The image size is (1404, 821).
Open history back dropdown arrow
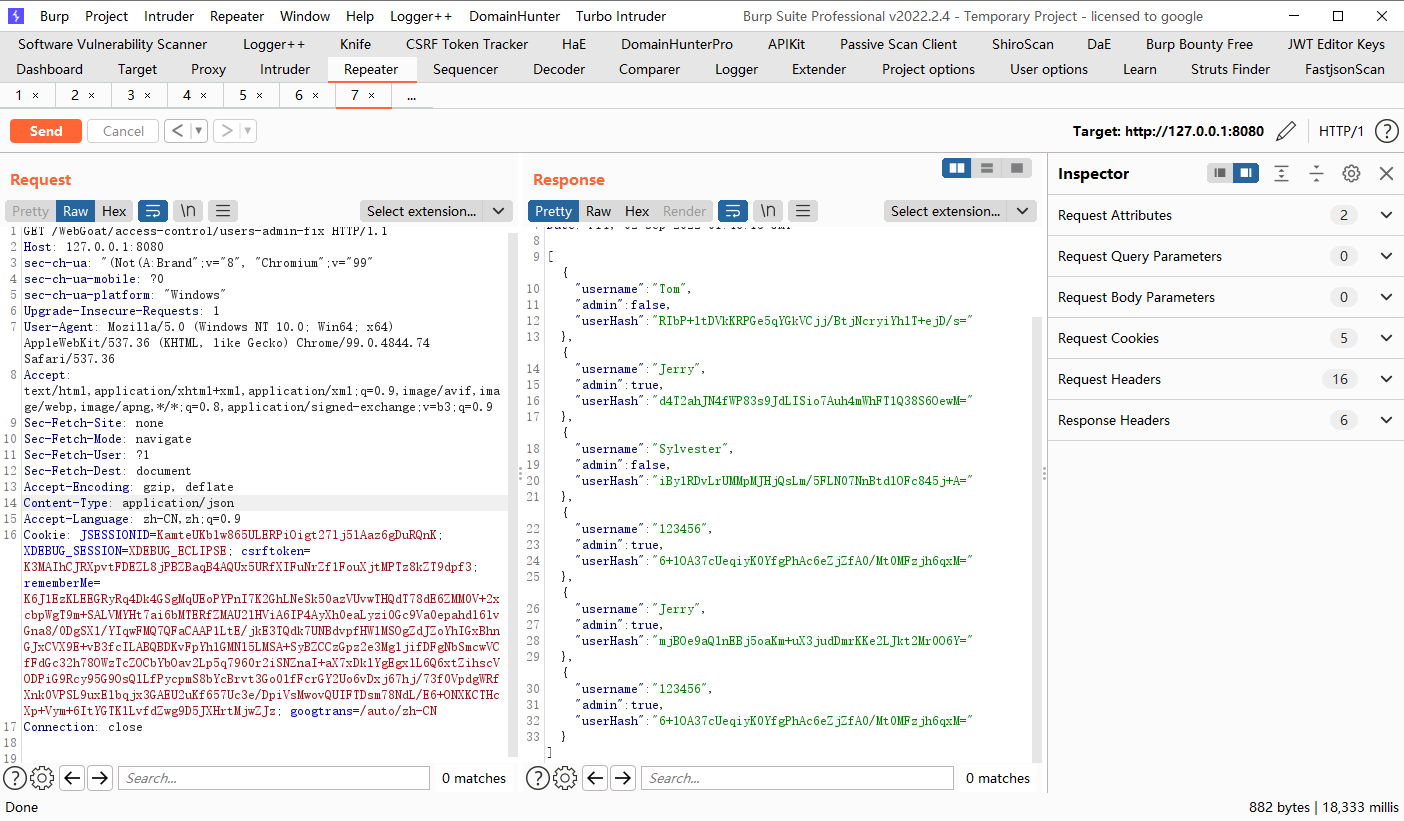pyautogui.click(x=199, y=131)
